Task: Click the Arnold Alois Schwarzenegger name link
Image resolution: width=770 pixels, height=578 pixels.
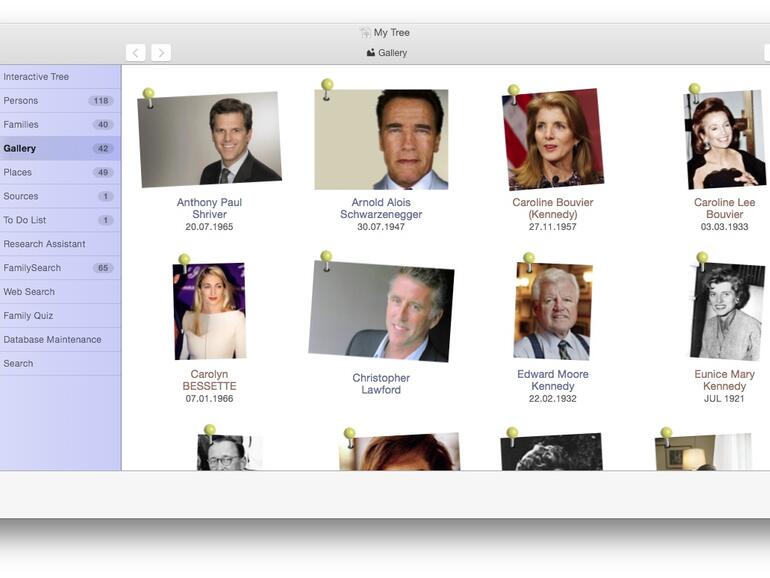Action: click(381, 208)
